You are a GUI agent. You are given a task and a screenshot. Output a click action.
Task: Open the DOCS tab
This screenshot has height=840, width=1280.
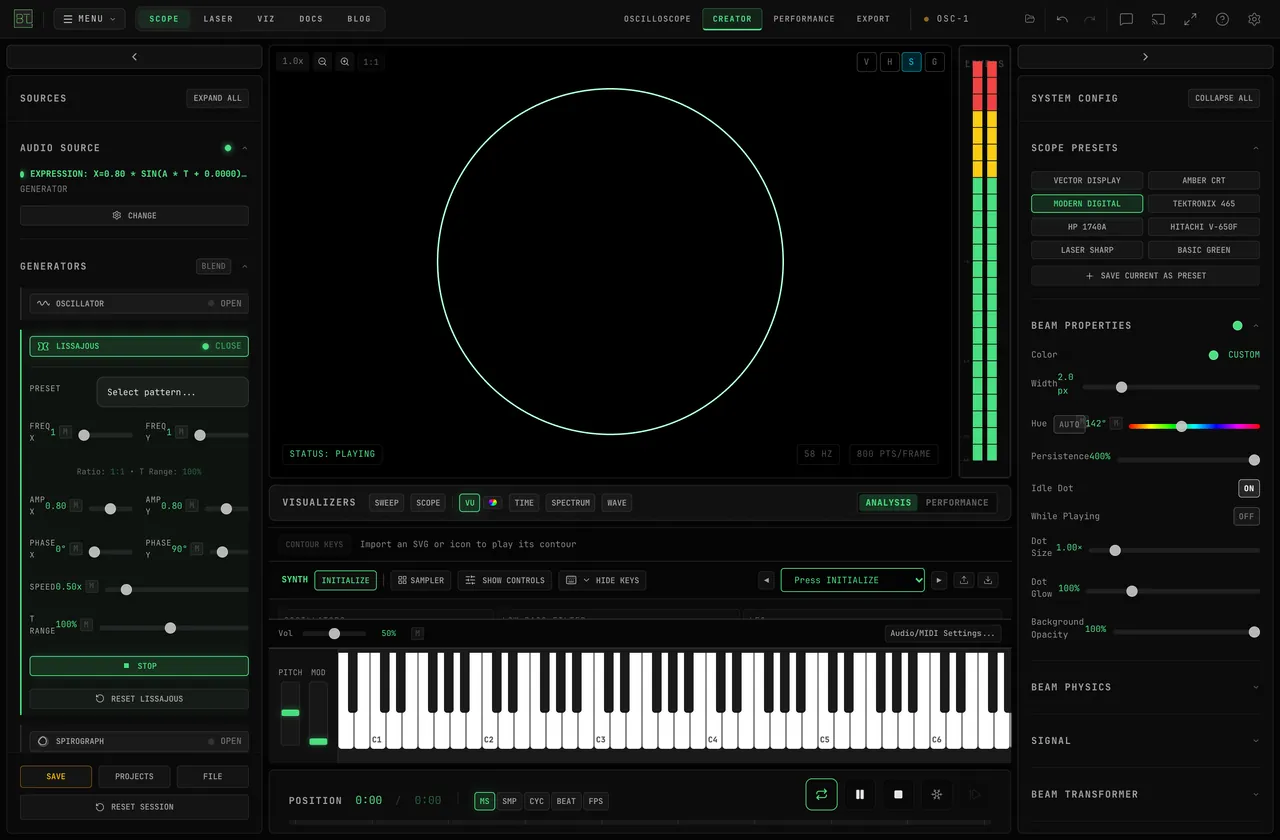pyautogui.click(x=311, y=19)
